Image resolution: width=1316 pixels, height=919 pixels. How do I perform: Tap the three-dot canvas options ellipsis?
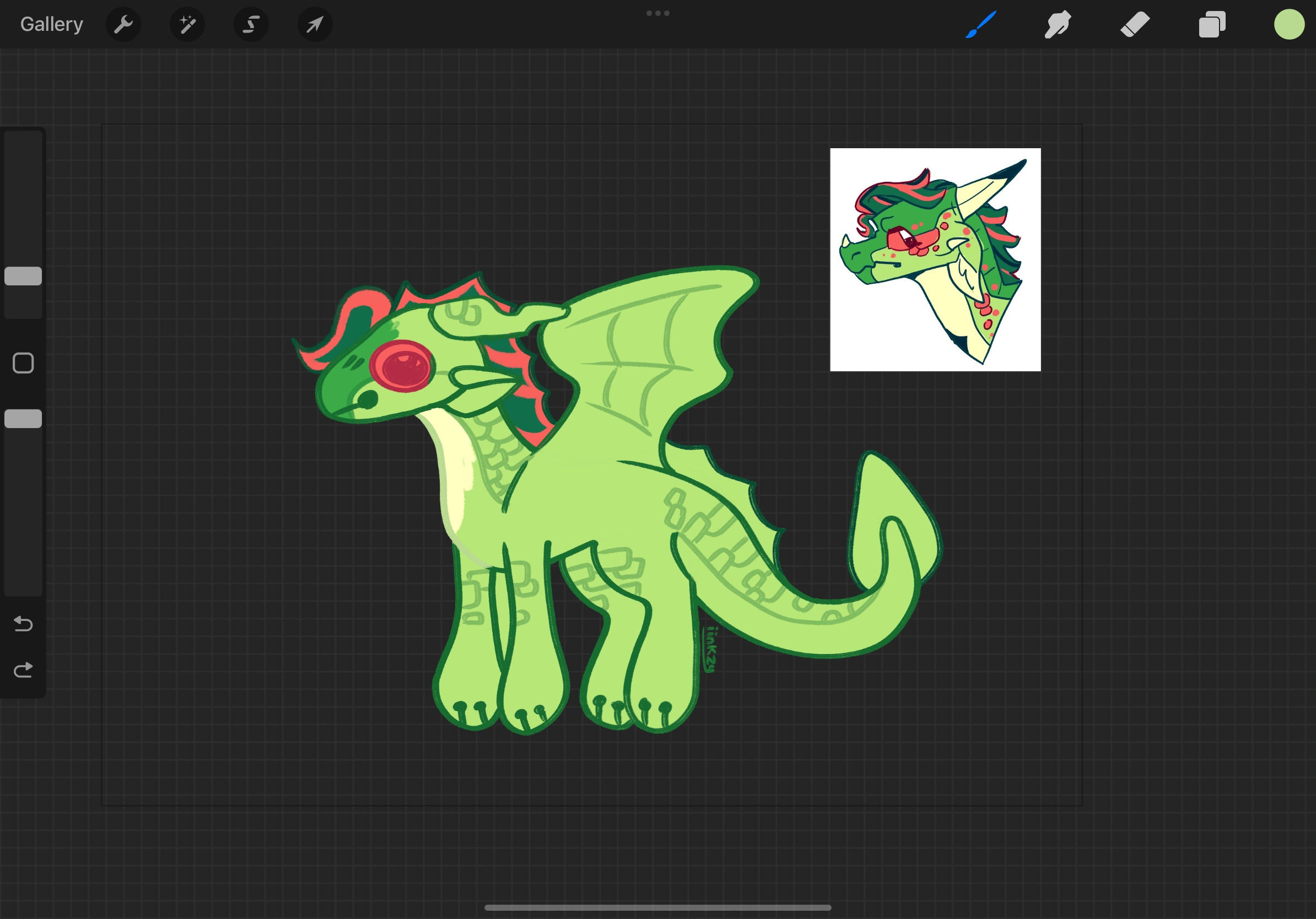[x=657, y=13]
